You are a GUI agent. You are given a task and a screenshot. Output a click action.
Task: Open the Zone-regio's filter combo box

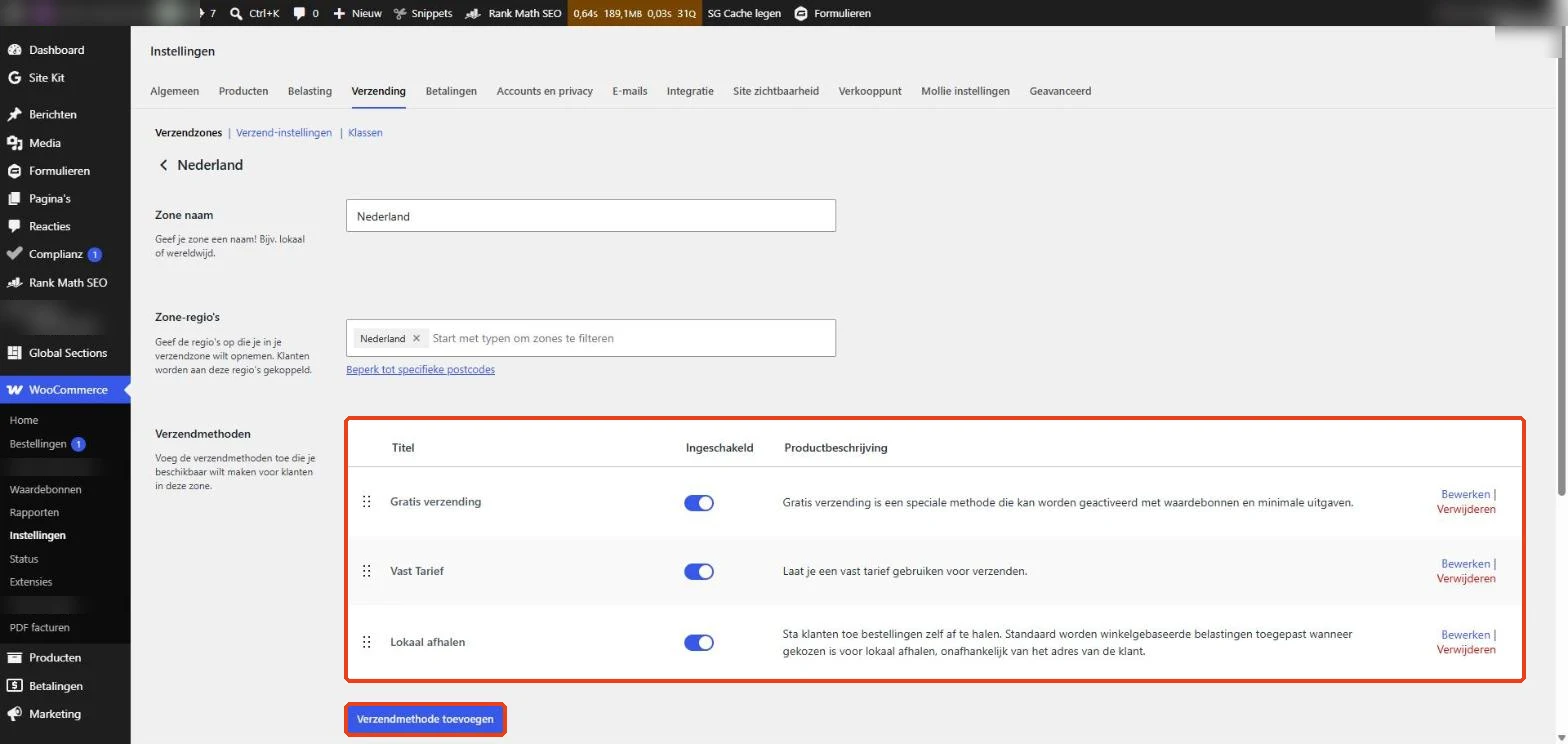591,338
